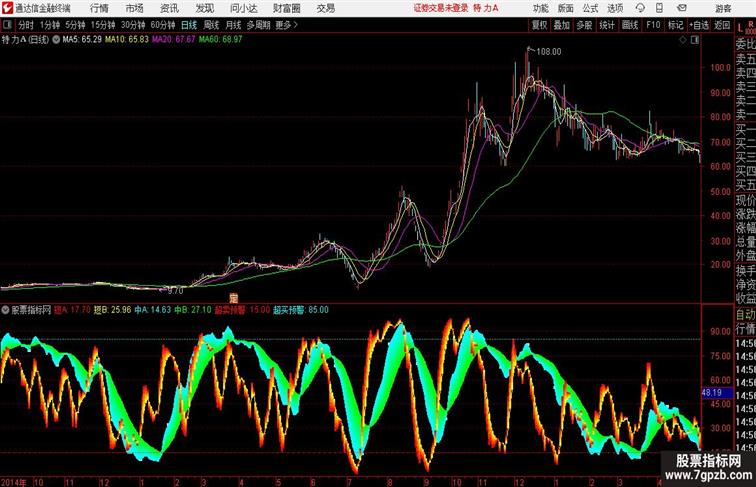Click the 统计 statistics toolbar button
The image size is (756, 487).
607,25
